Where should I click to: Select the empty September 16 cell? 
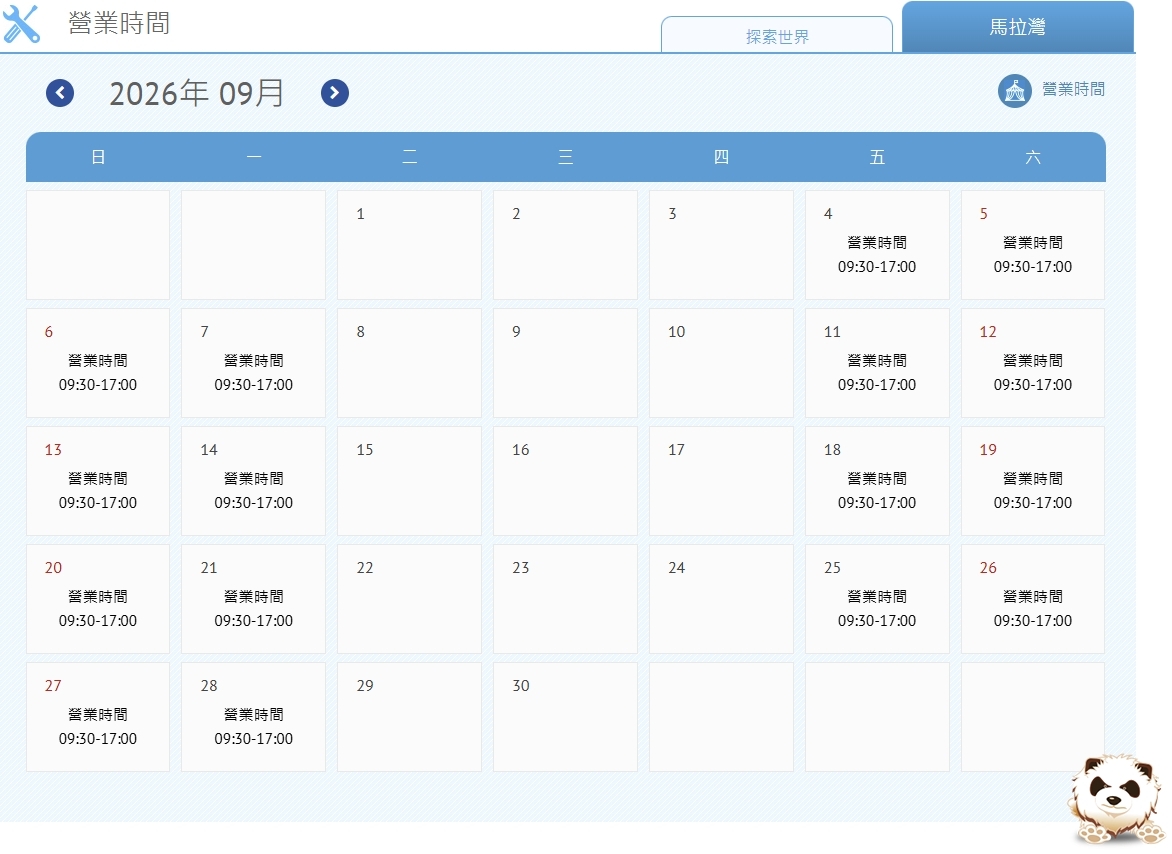[565, 481]
